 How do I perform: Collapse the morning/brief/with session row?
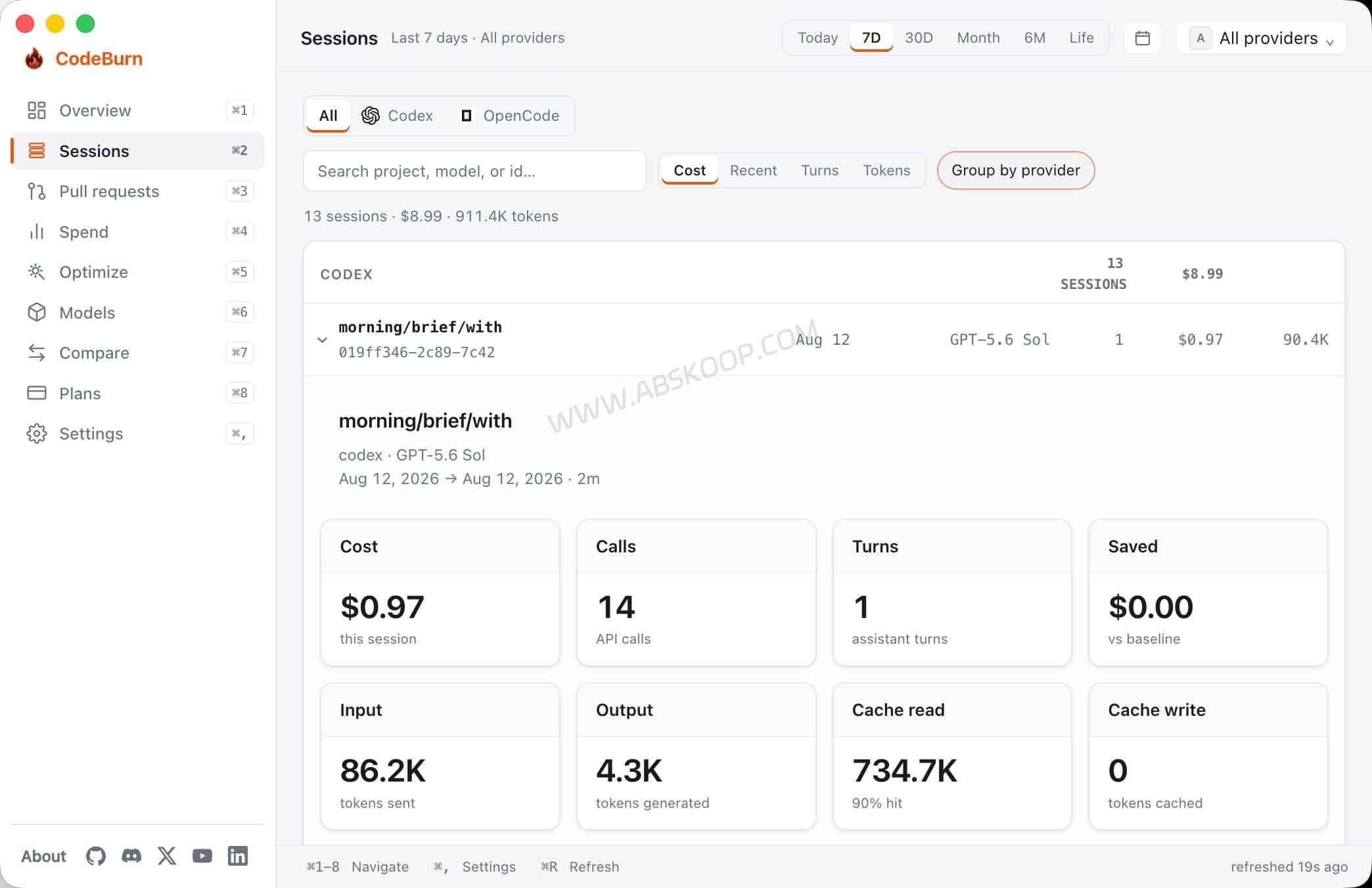click(322, 340)
